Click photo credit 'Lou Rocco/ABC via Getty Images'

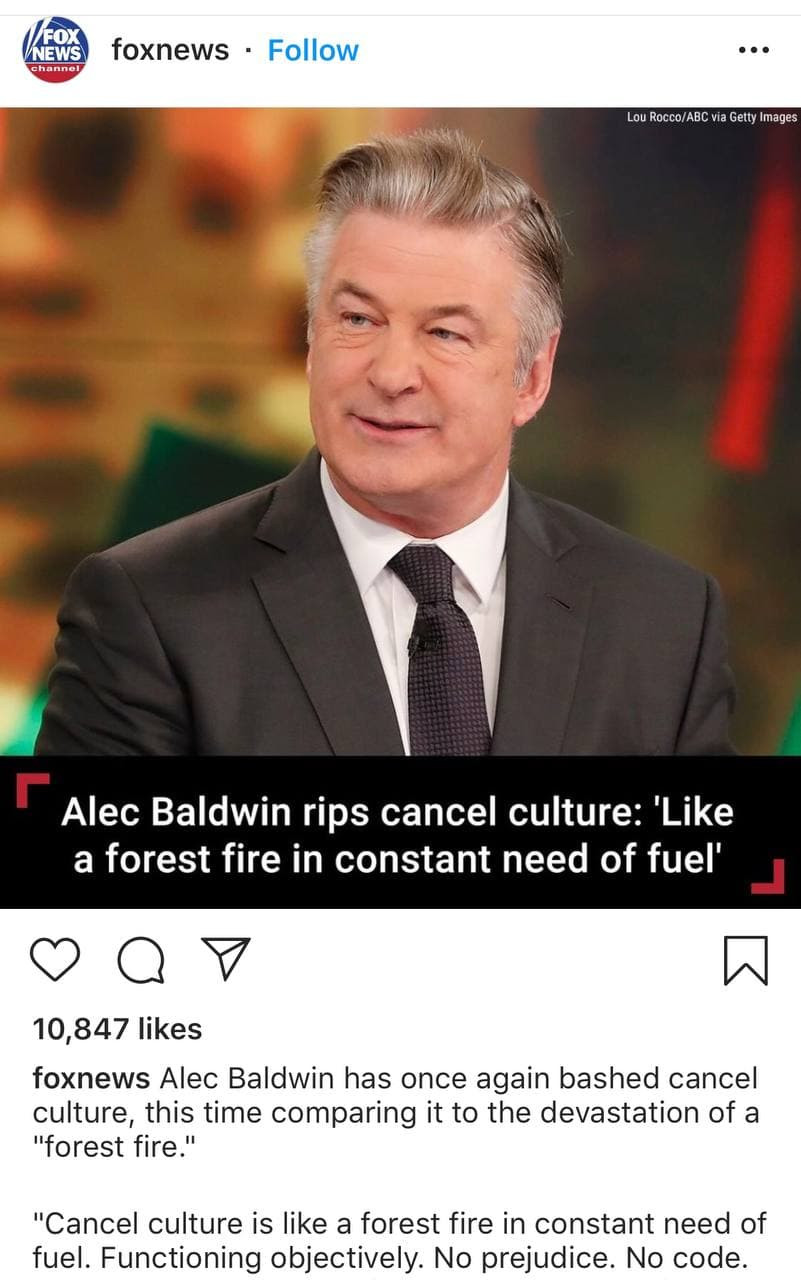coord(712,117)
